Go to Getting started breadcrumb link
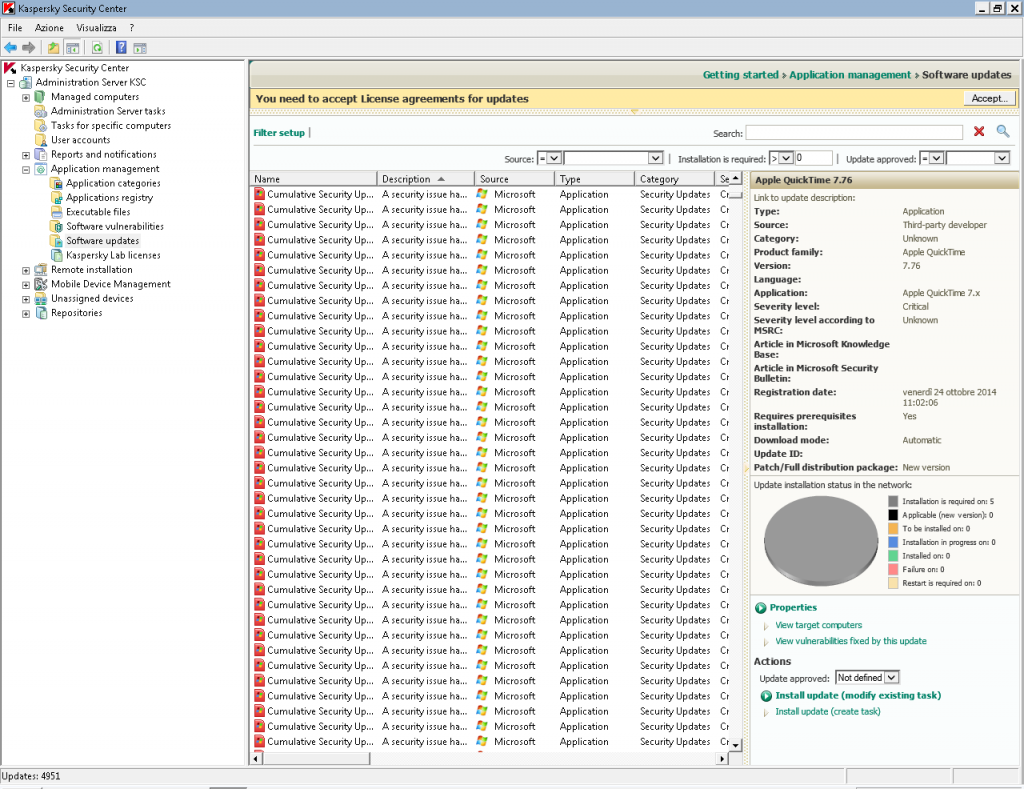Screen dimensions: 1024x789 point(741,74)
